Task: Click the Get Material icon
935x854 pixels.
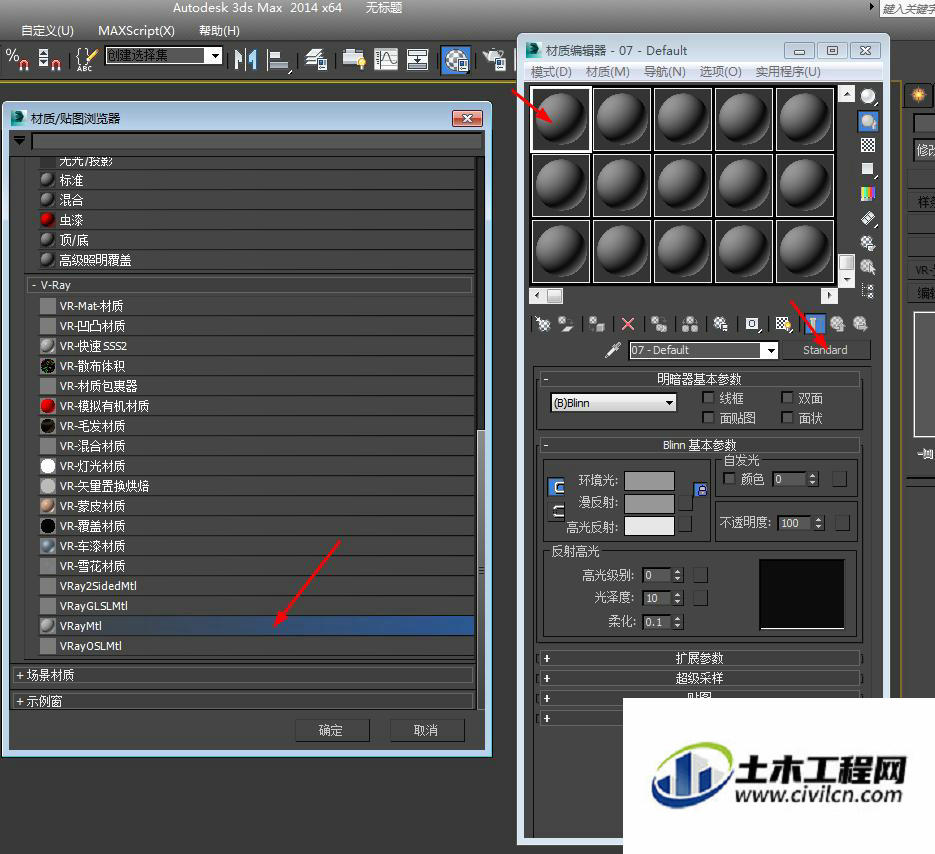Action: click(542, 324)
